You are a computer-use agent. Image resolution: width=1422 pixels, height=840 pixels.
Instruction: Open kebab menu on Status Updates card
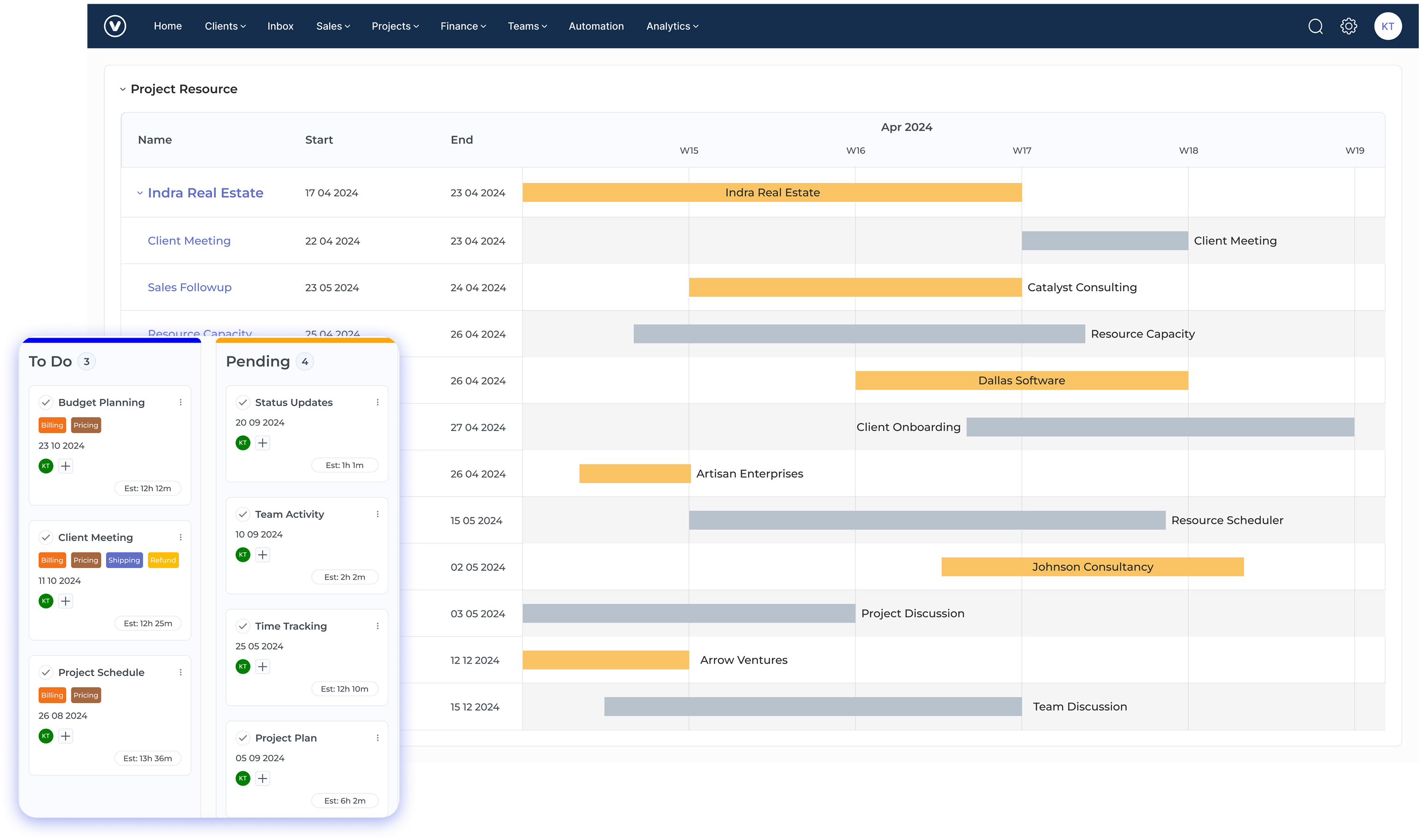(378, 402)
